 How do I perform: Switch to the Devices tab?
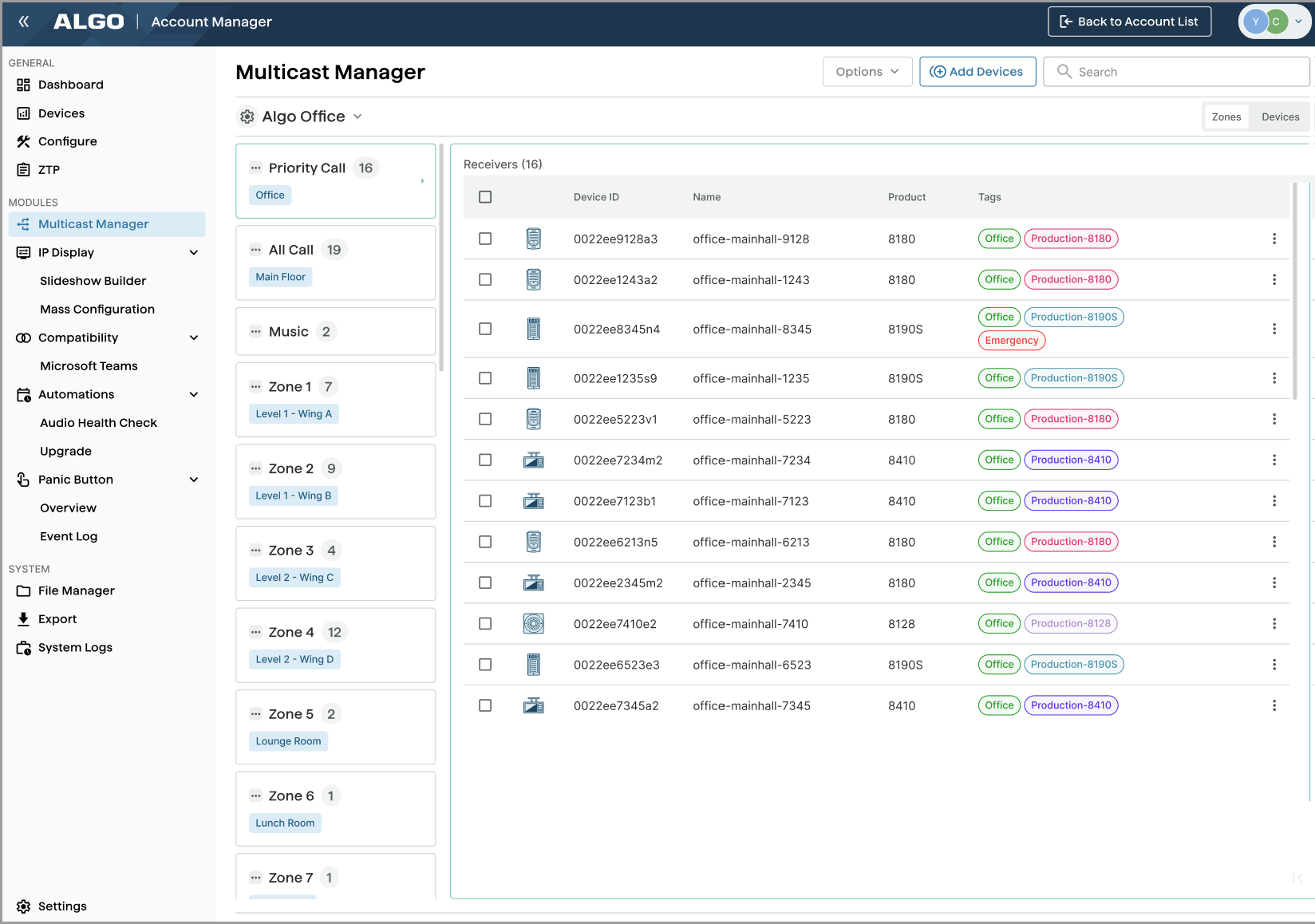(x=1280, y=116)
